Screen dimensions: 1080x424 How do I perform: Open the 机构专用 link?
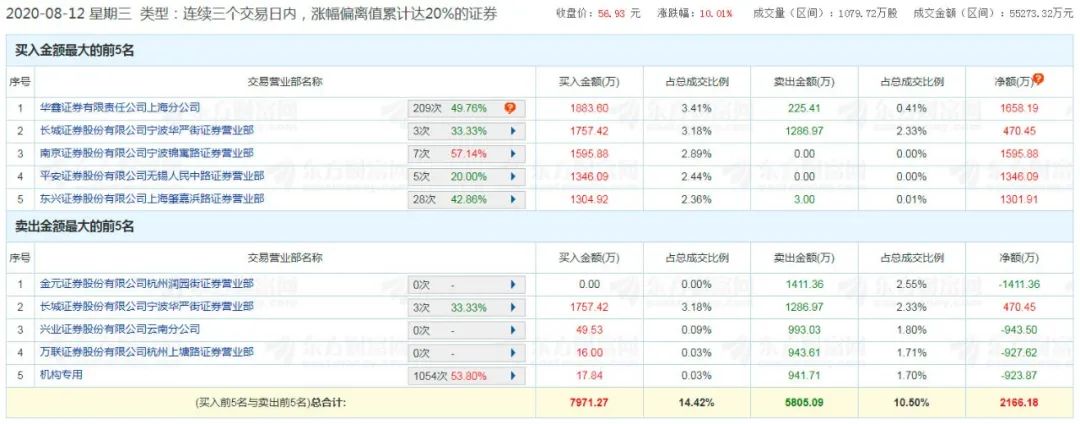(x=61, y=374)
